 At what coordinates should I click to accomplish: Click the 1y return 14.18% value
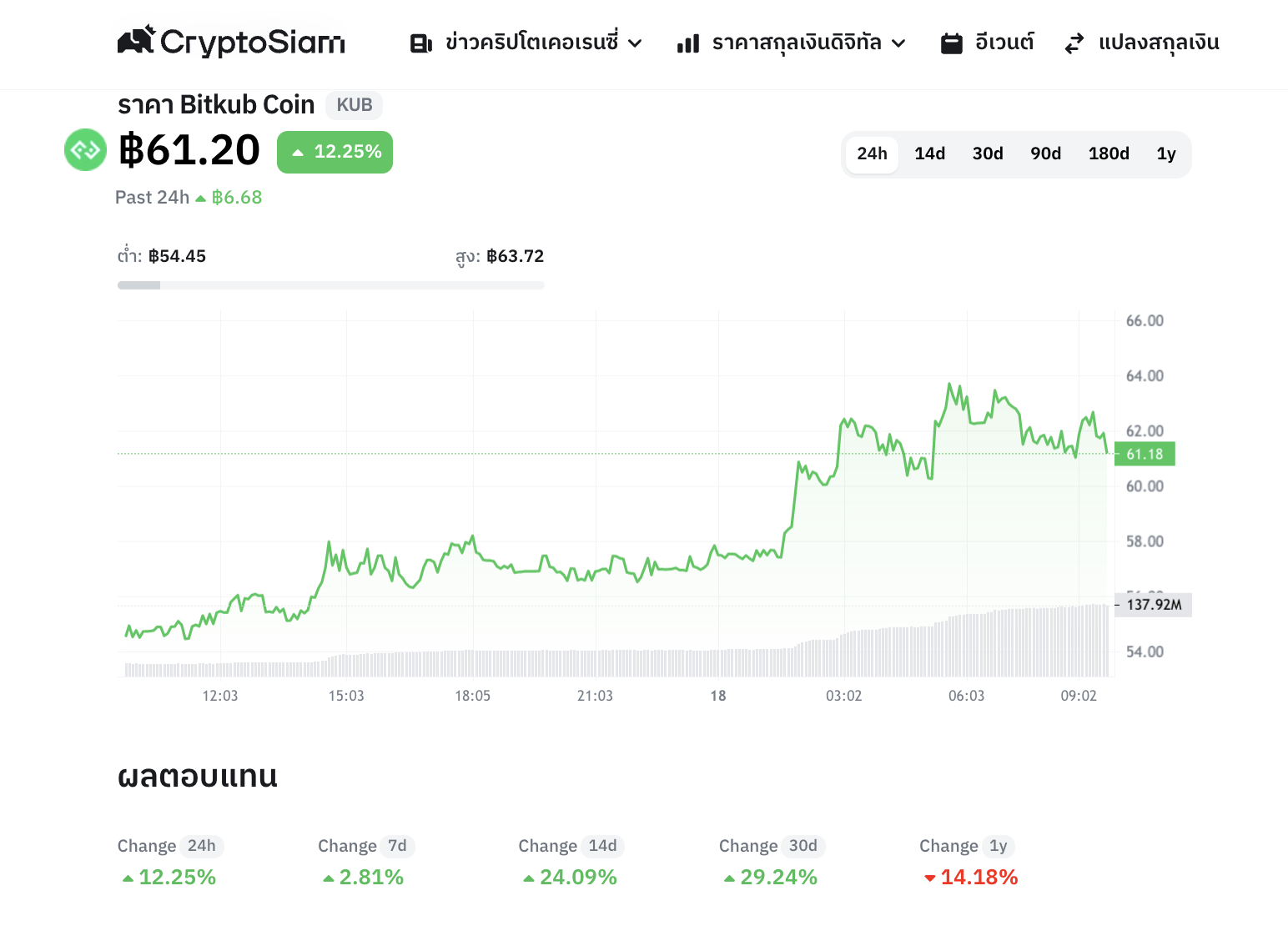tap(971, 878)
